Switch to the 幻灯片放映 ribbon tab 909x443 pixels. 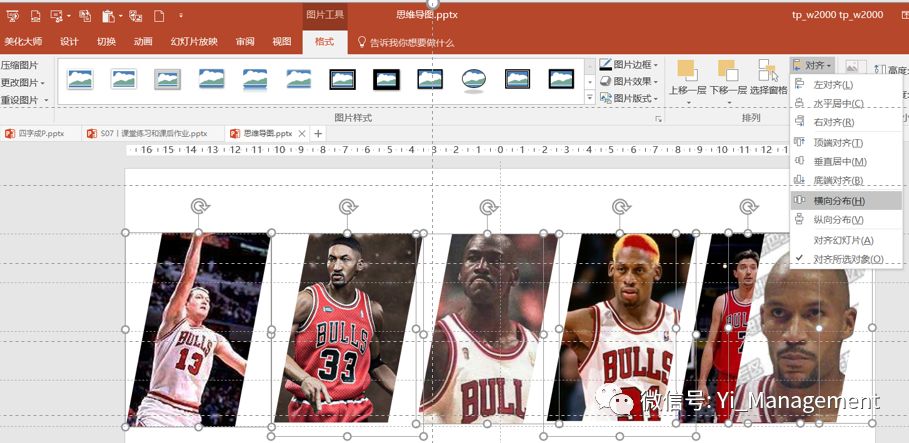pos(194,42)
